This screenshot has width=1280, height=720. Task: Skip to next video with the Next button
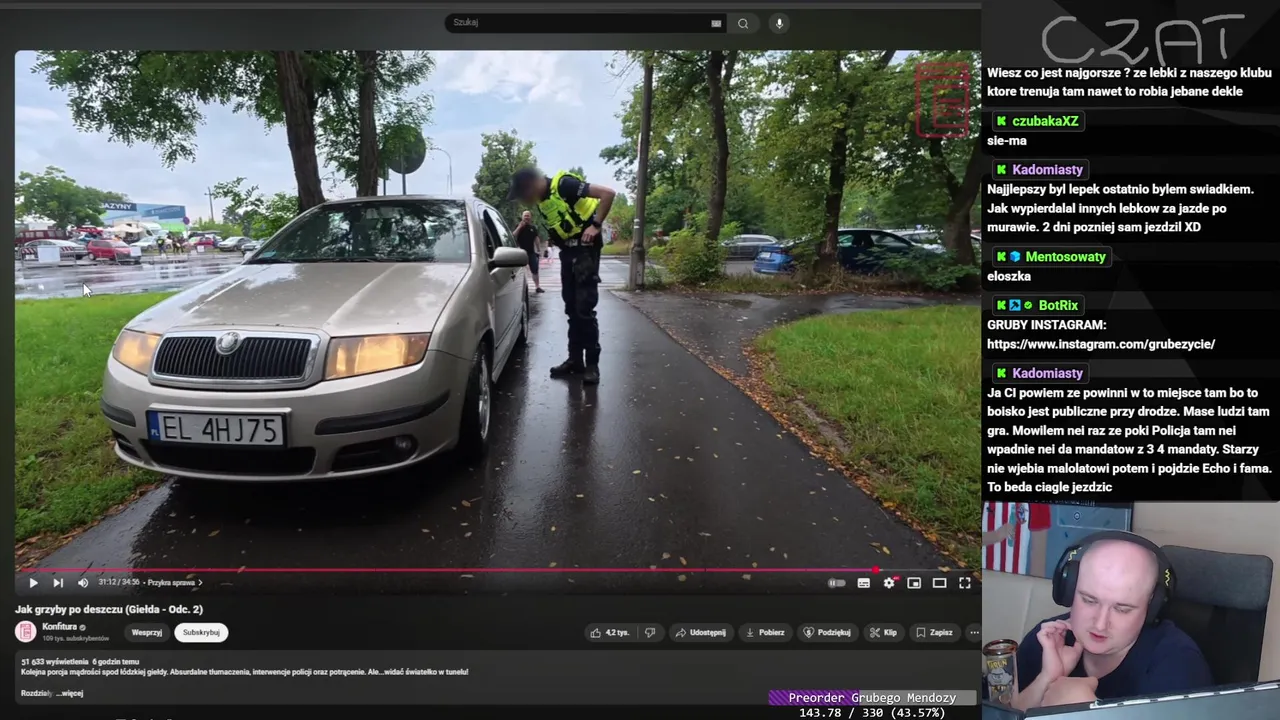point(58,583)
